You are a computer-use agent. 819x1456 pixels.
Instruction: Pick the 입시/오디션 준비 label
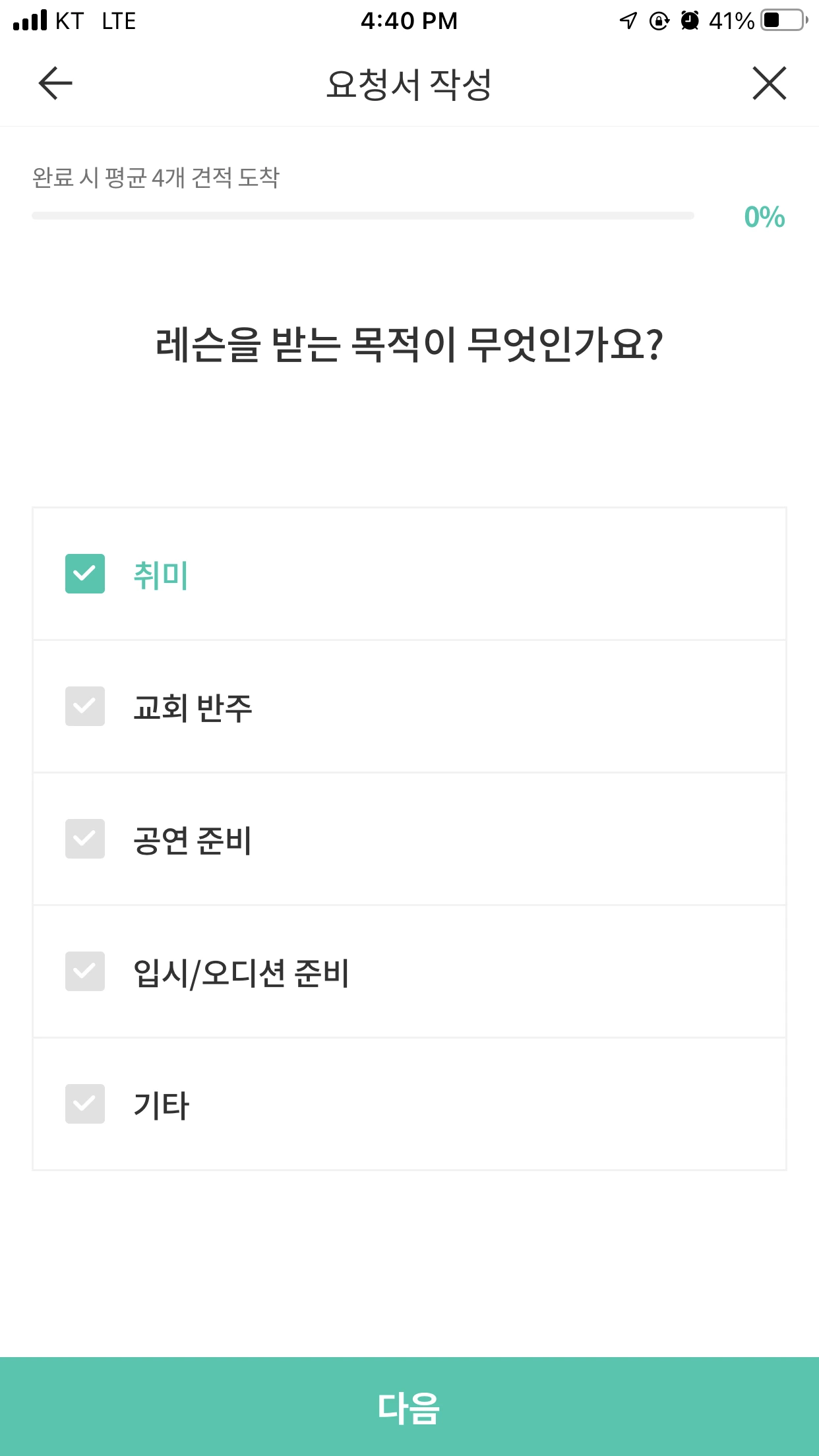[x=241, y=973]
